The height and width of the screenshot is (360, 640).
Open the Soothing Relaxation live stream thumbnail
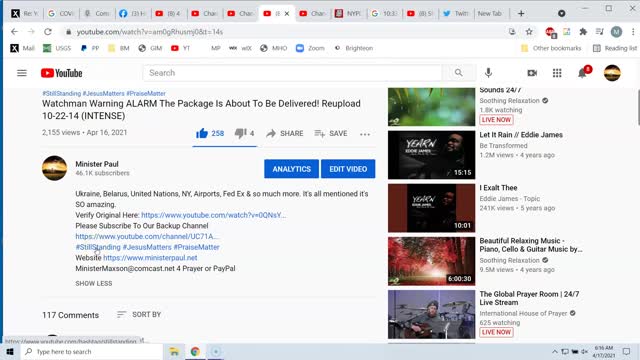(431, 107)
